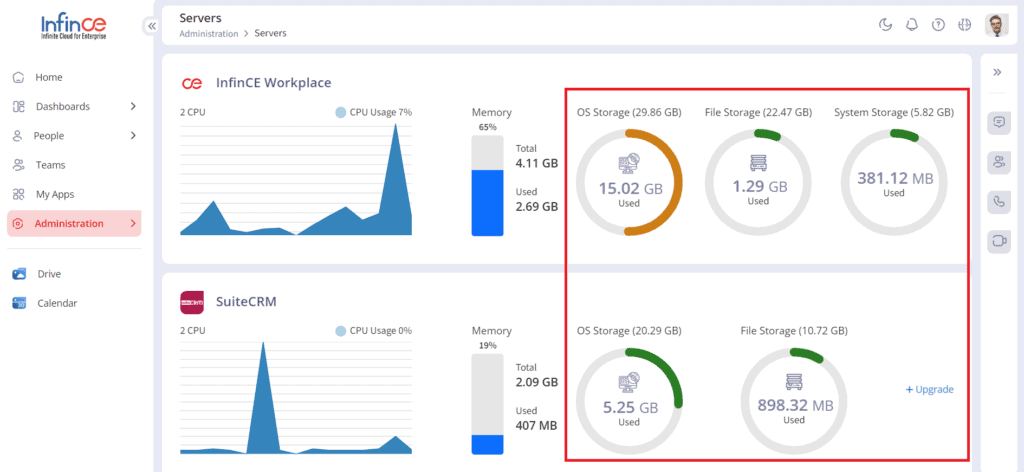
Task: Click the 65% memory bar of InfinCE Workplace
Action: coord(487,185)
